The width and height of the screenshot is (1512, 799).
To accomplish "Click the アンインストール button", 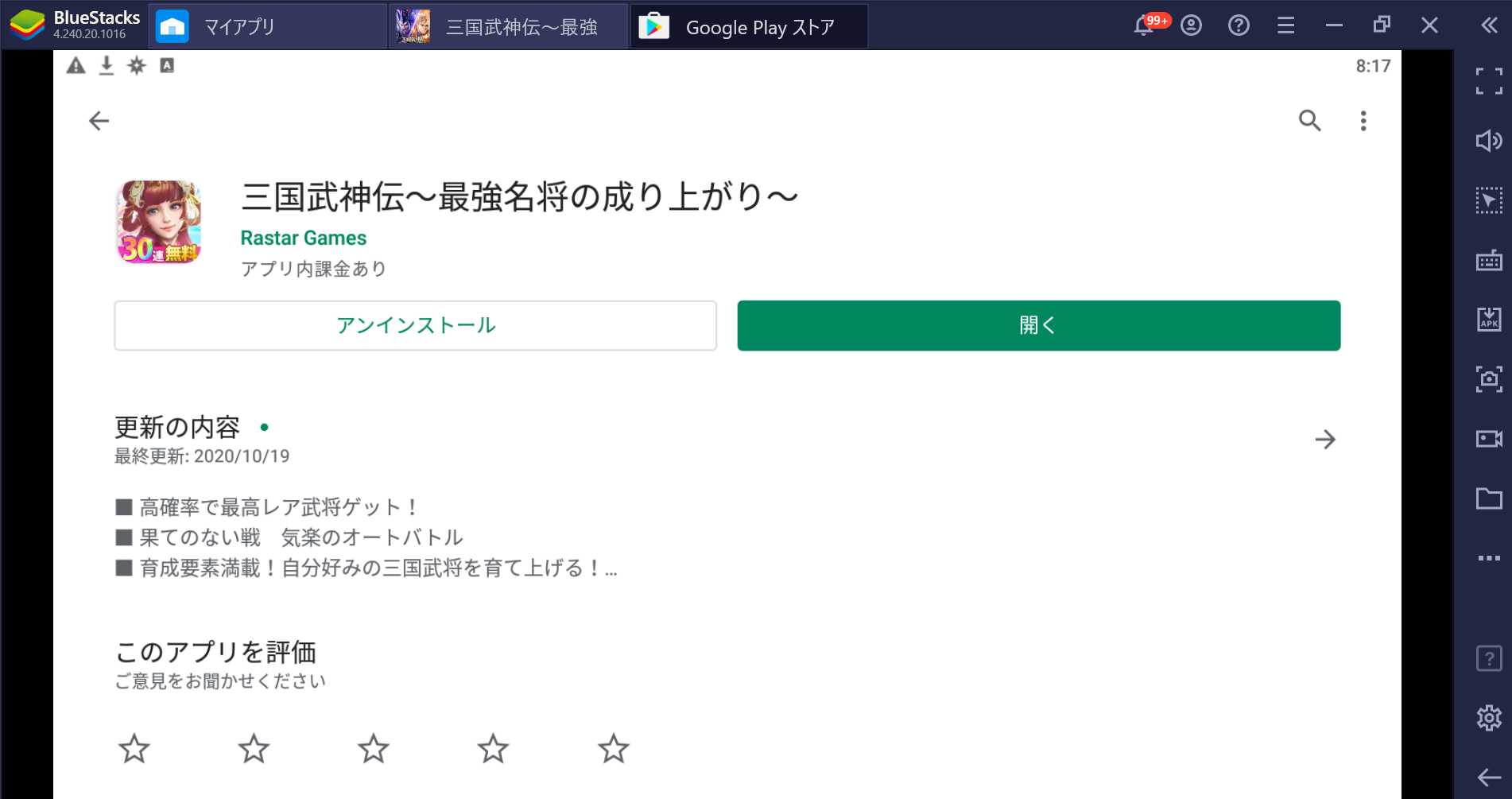I will pyautogui.click(x=416, y=325).
